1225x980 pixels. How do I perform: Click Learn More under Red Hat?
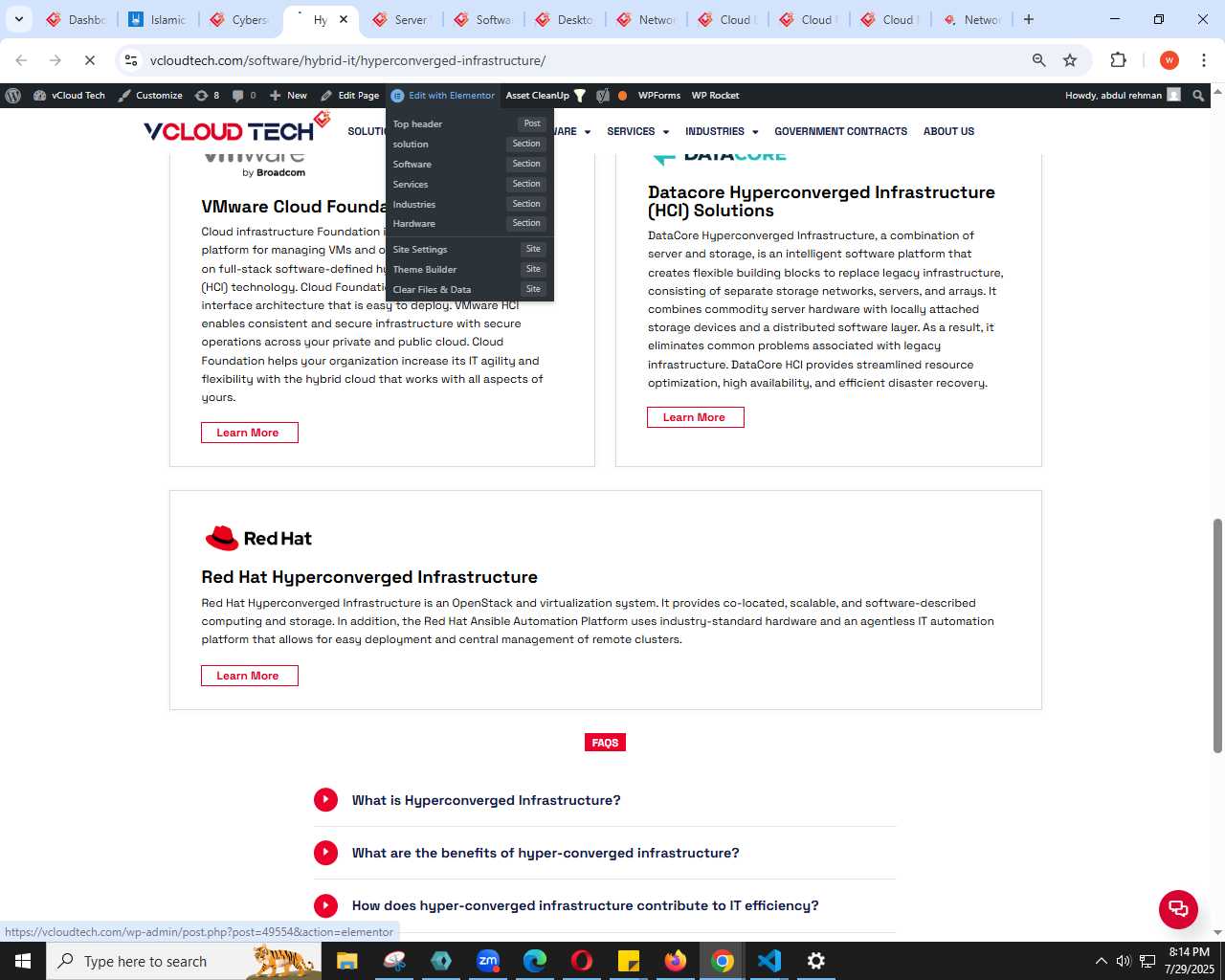[249, 676]
